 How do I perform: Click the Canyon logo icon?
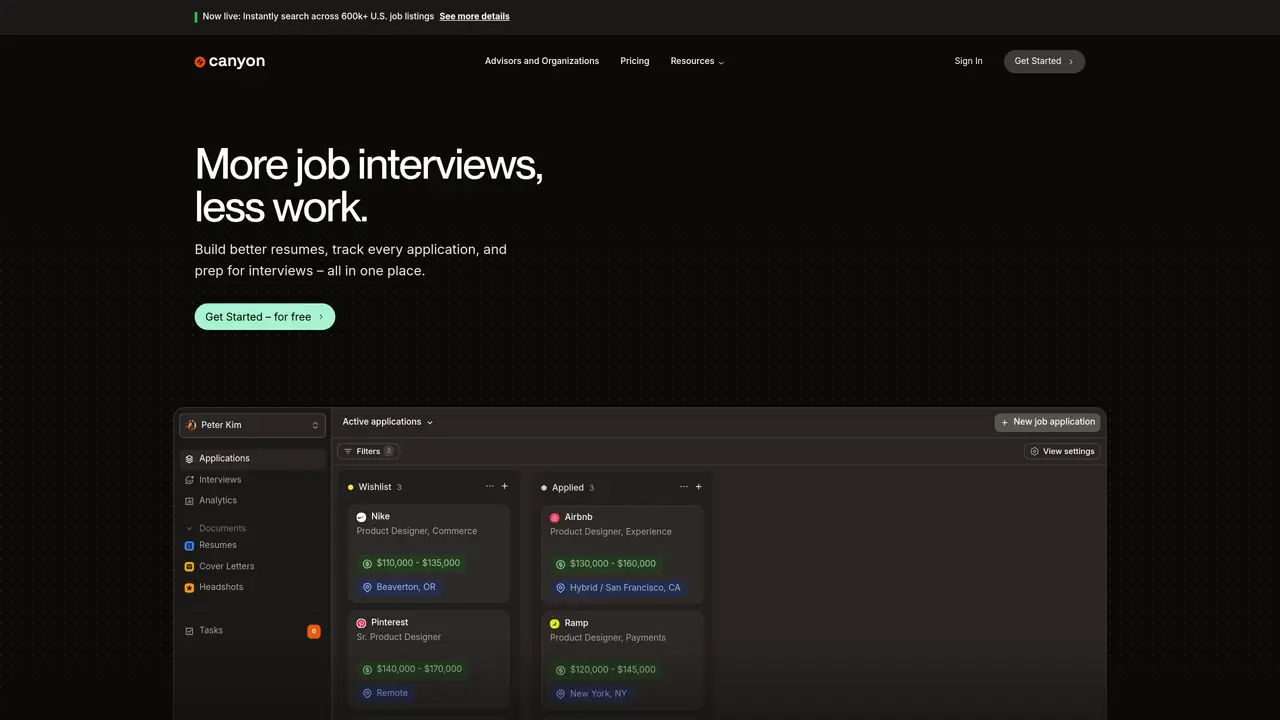pyautogui.click(x=200, y=62)
